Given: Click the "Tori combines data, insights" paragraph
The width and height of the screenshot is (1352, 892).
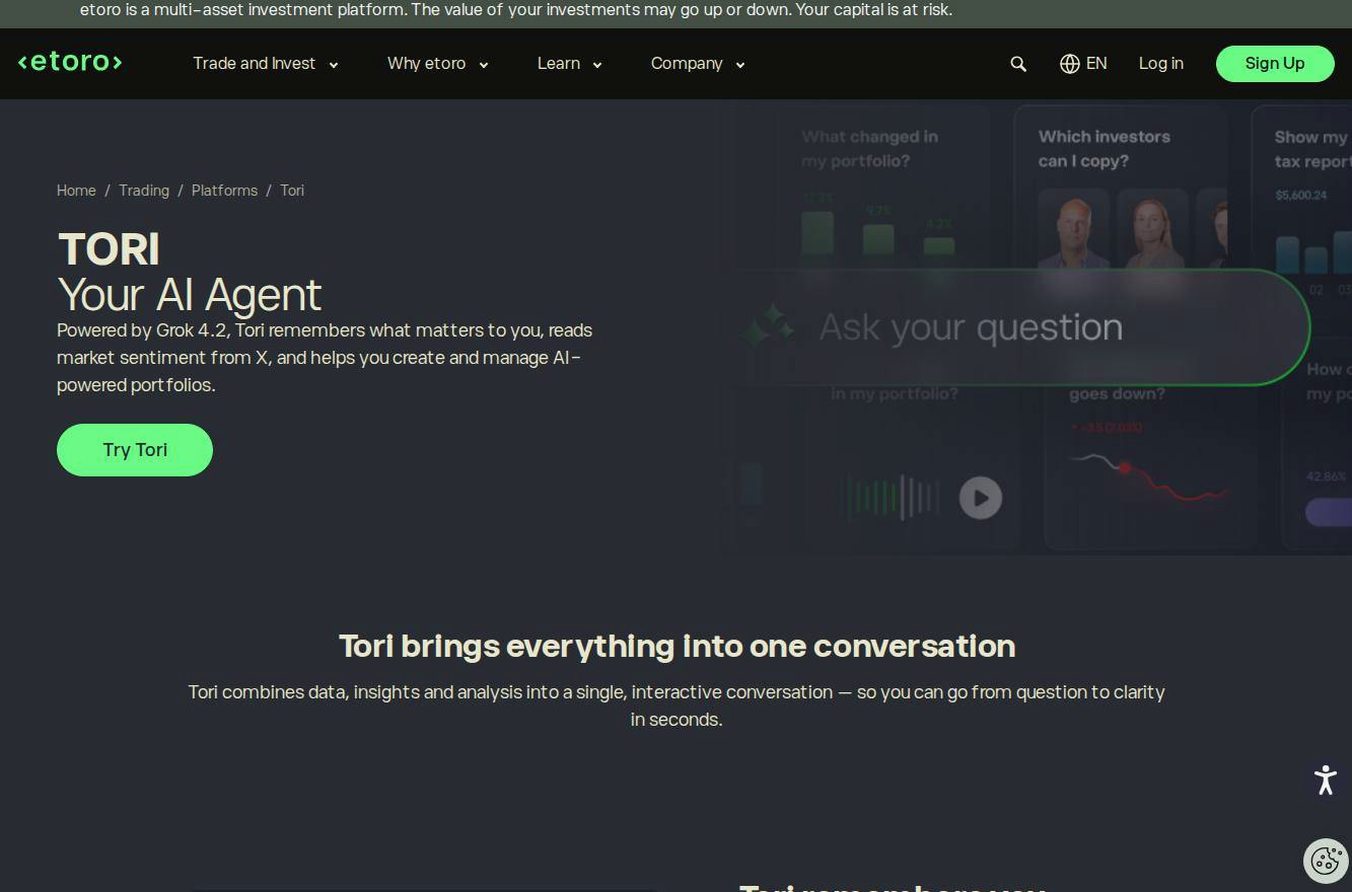Looking at the screenshot, I should coord(676,705).
